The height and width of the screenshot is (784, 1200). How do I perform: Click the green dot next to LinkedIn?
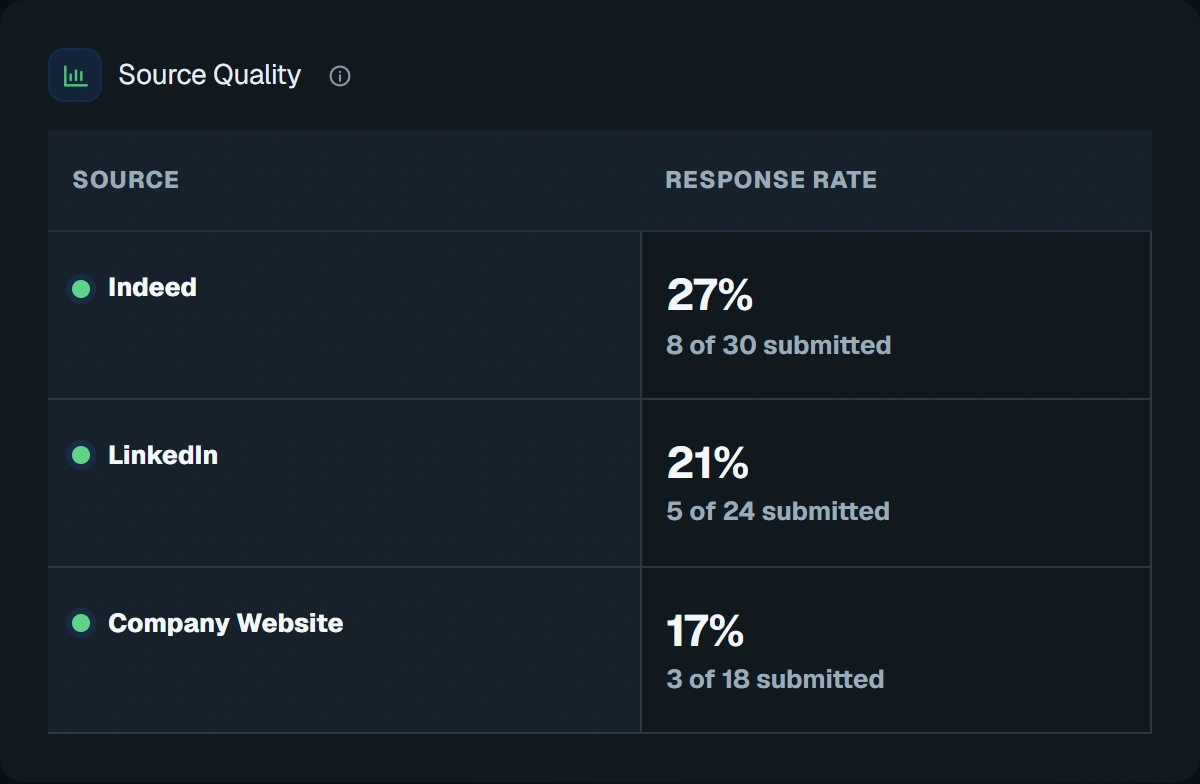(x=82, y=456)
